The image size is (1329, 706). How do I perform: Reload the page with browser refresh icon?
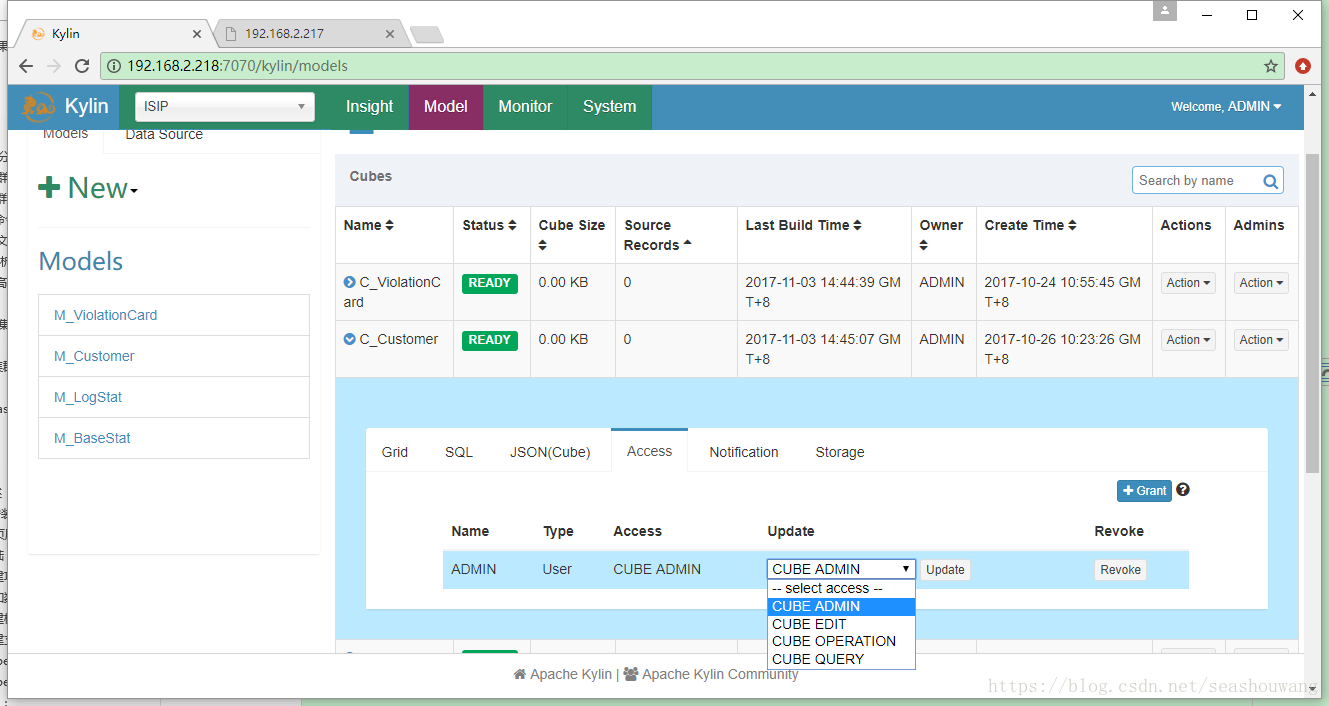[x=82, y=66]
